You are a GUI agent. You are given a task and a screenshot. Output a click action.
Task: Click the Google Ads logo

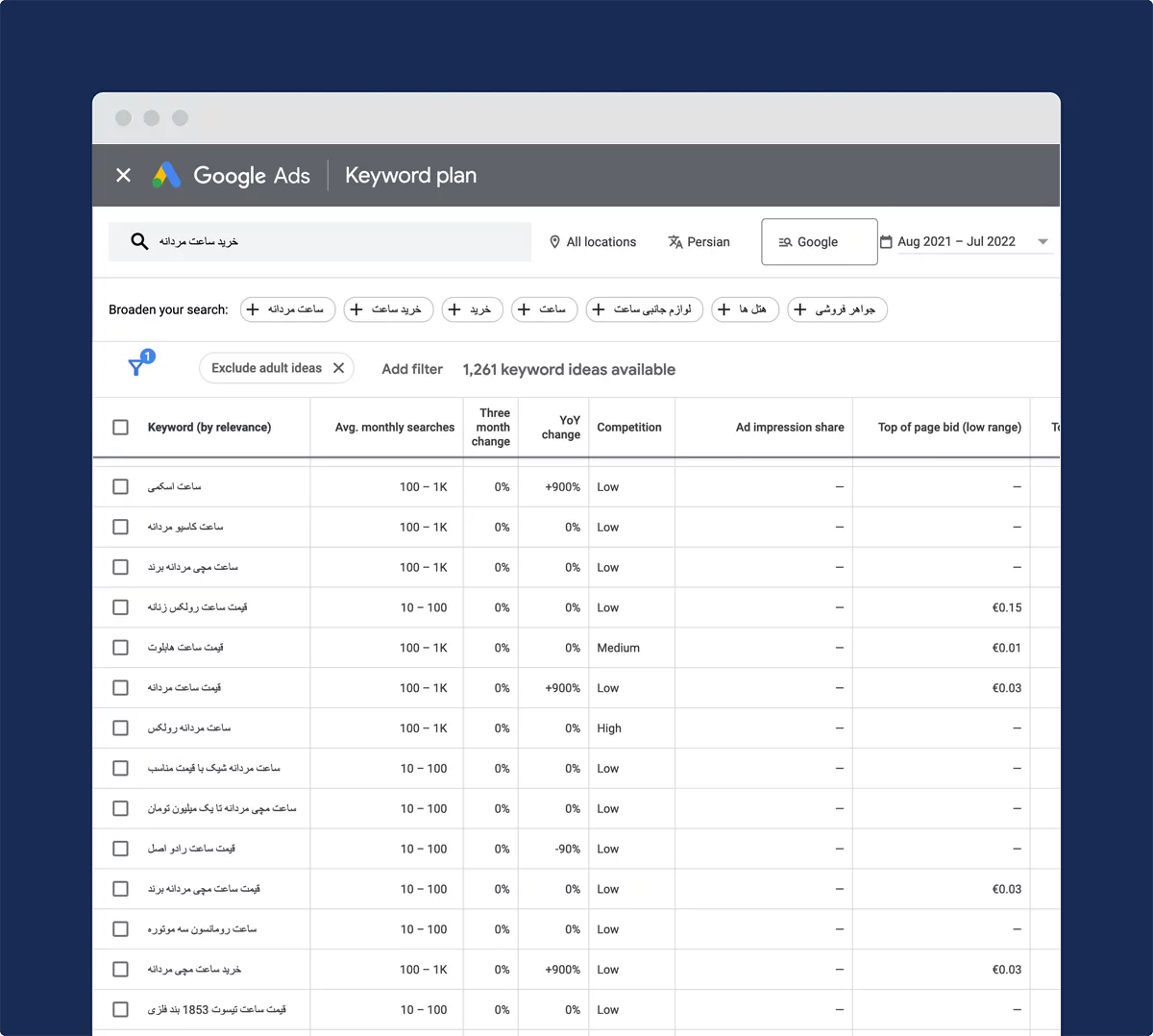[x=166, y=175]
